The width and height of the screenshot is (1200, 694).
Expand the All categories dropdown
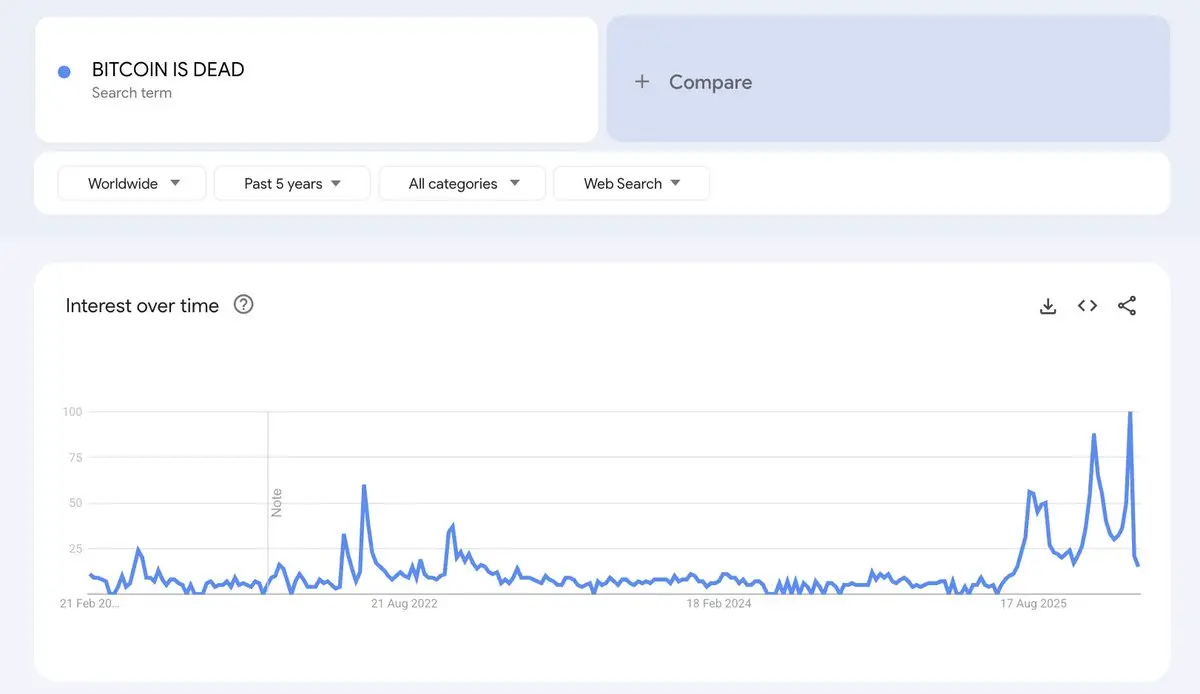(463, 184)
